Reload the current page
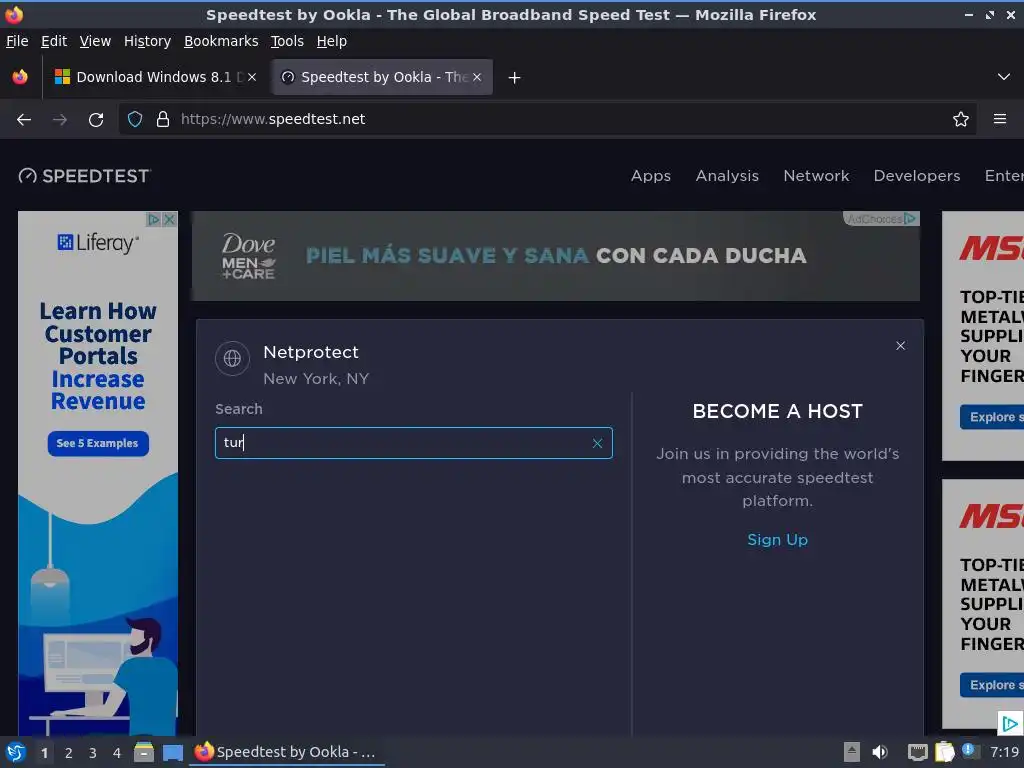The height and width of the screenshot is (768, 1024). pos(96,120)
